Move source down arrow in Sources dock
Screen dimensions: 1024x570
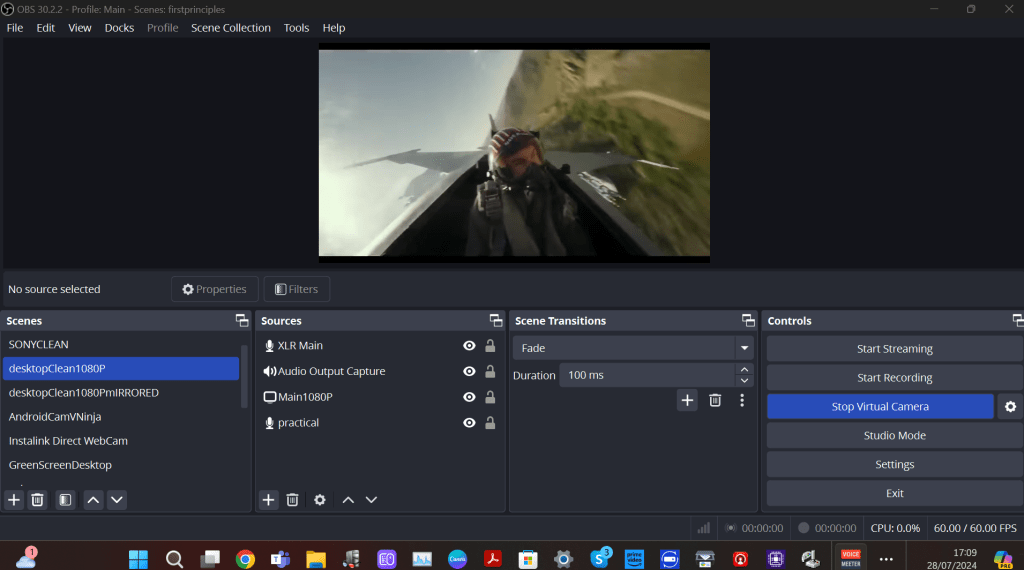[372, 500]
